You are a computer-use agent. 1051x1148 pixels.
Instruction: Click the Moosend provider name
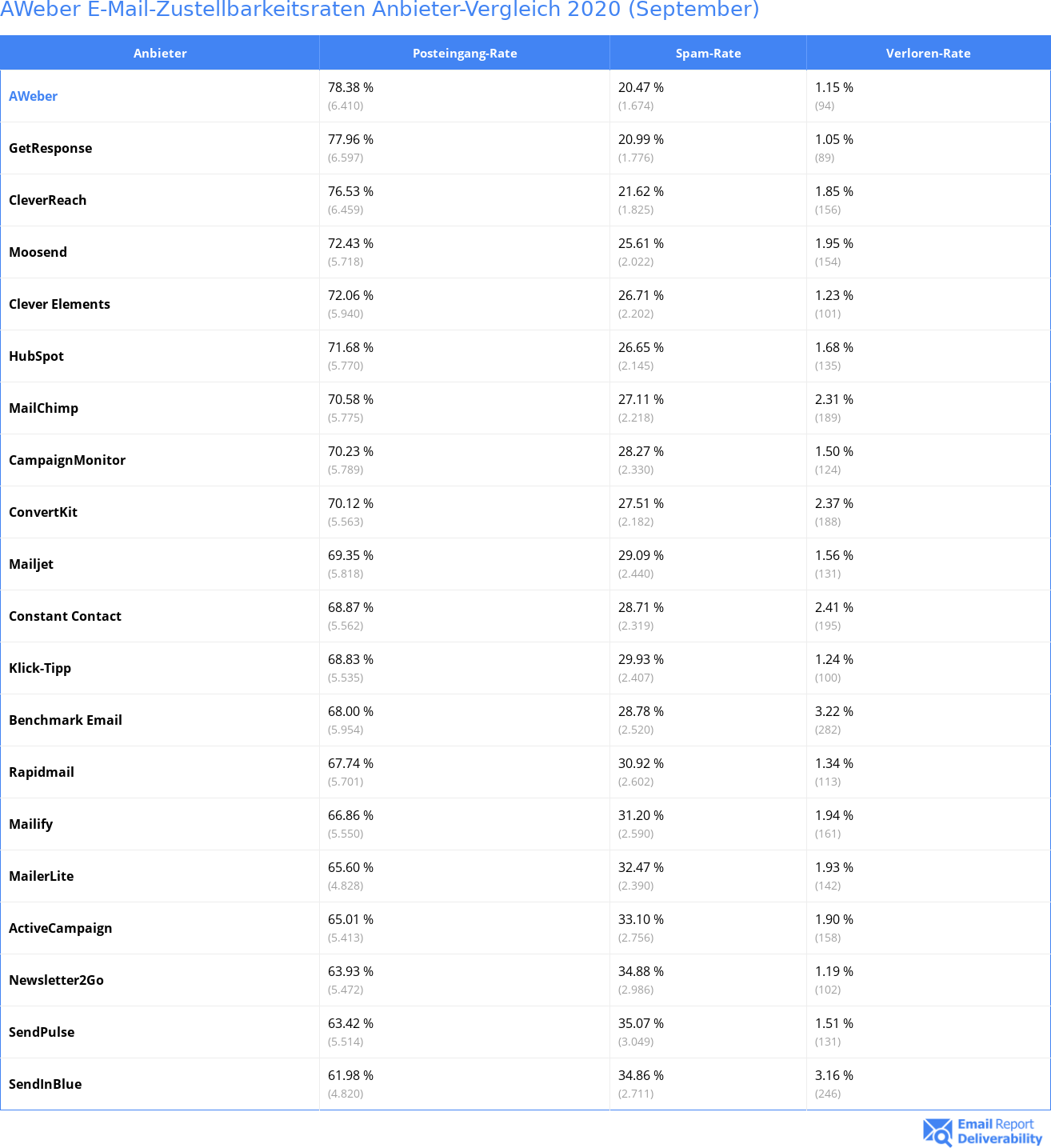click(x=38, y=252)
